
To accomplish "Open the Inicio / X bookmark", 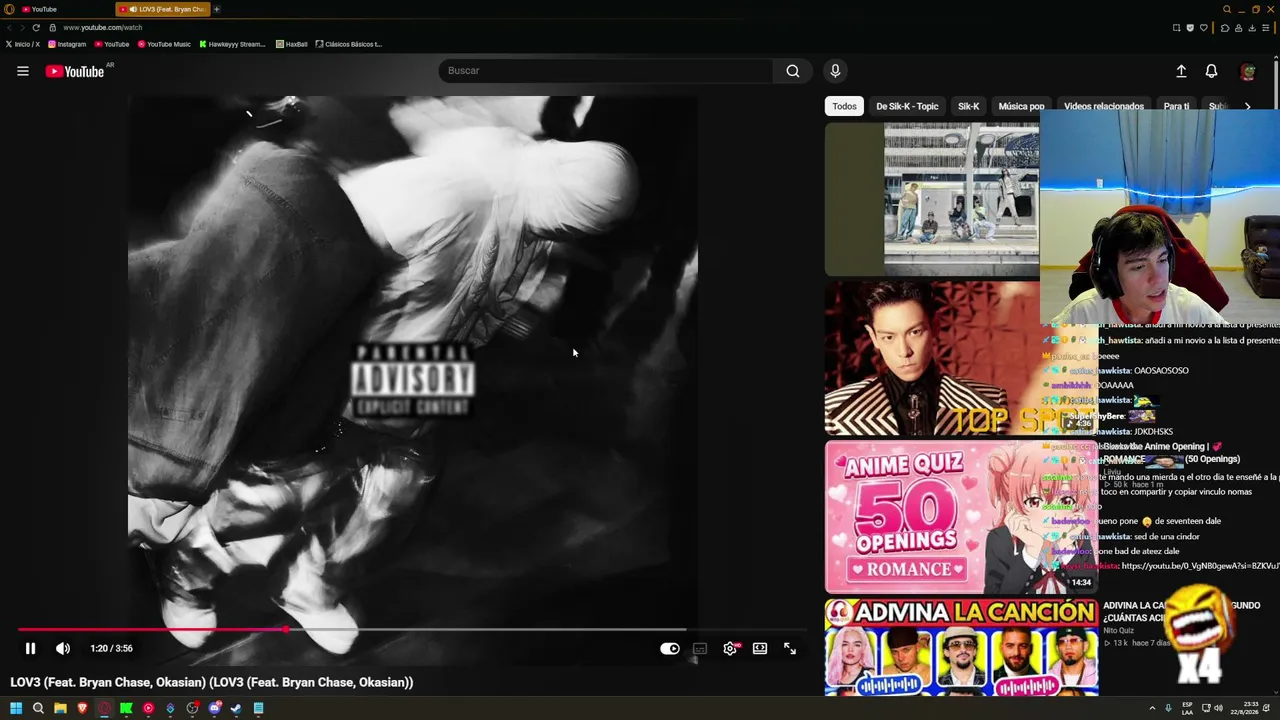I will pyautogui.click(x=22, y=44).
